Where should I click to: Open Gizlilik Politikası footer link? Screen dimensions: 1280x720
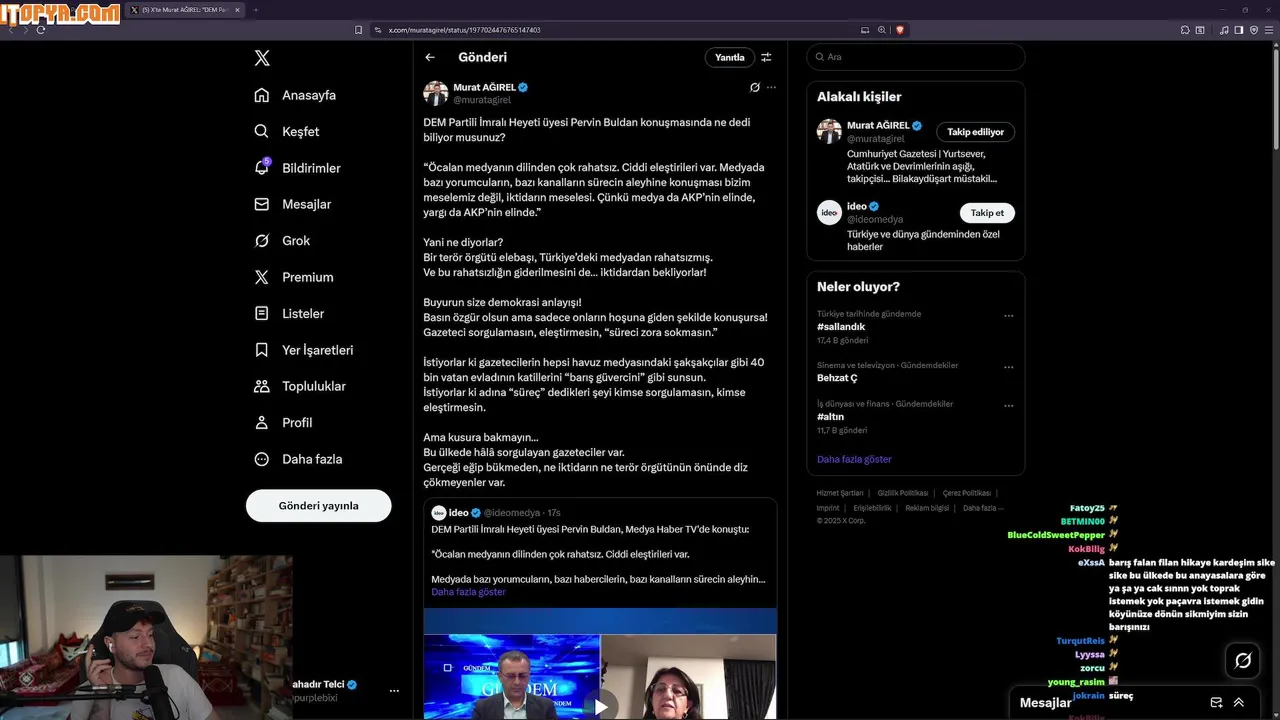click(903, 493)
